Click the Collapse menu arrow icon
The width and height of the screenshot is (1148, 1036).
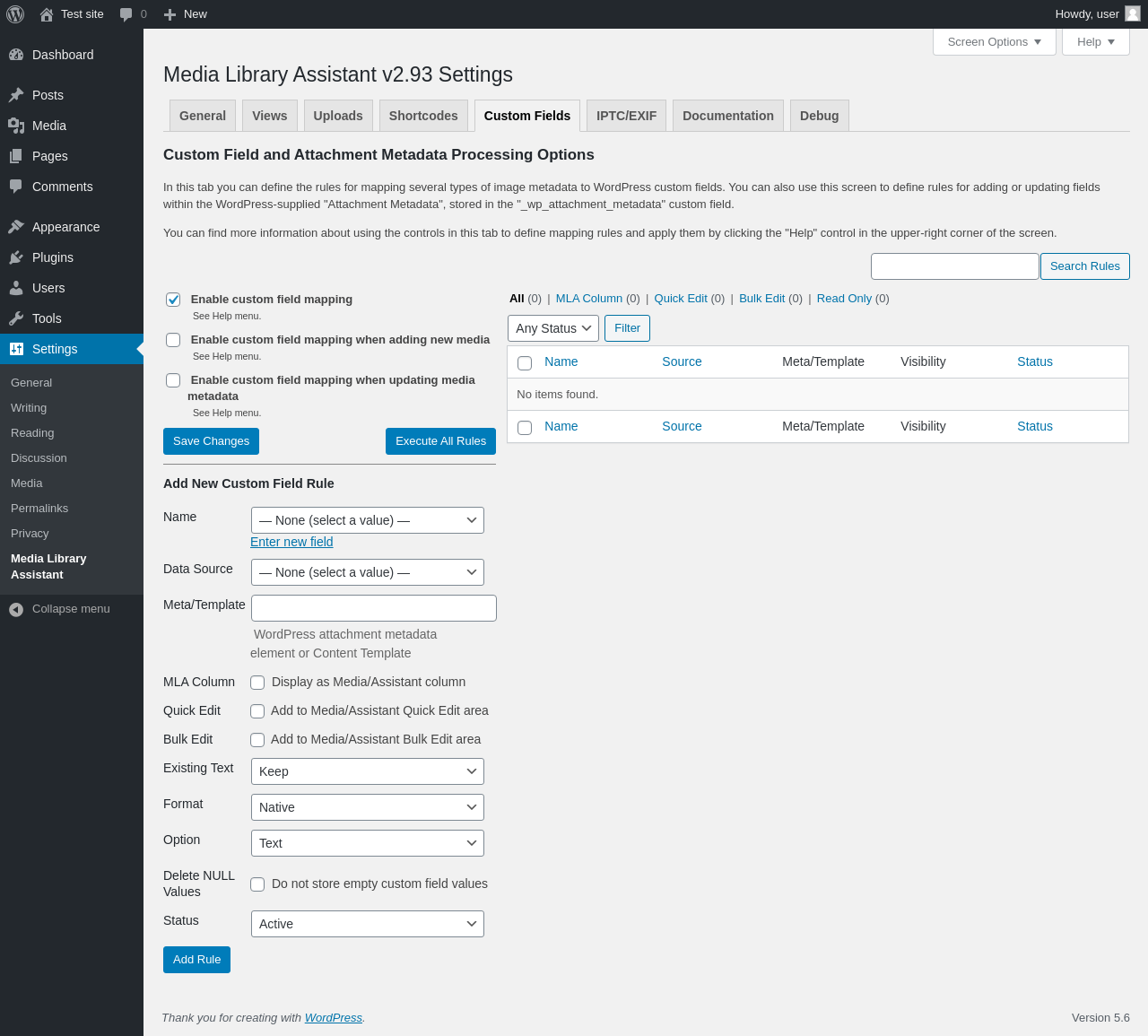tap(16, 609)
